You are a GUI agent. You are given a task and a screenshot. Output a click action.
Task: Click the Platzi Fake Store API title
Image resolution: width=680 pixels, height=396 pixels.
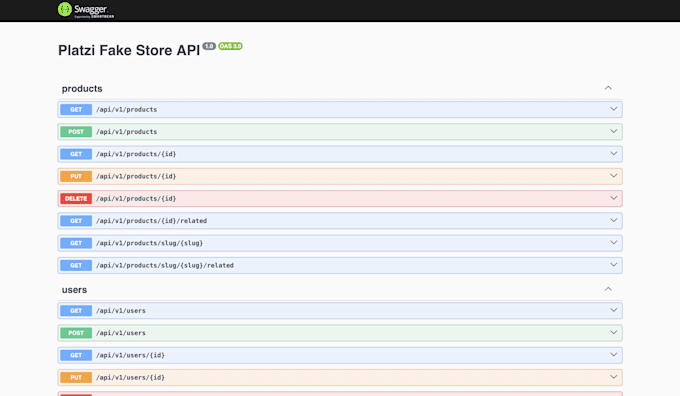point(129,50)
